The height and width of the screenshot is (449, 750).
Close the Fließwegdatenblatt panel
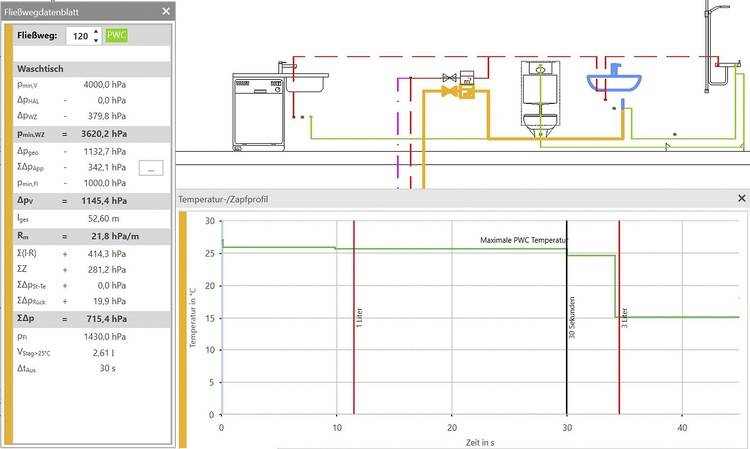click(x=166, y=11)
